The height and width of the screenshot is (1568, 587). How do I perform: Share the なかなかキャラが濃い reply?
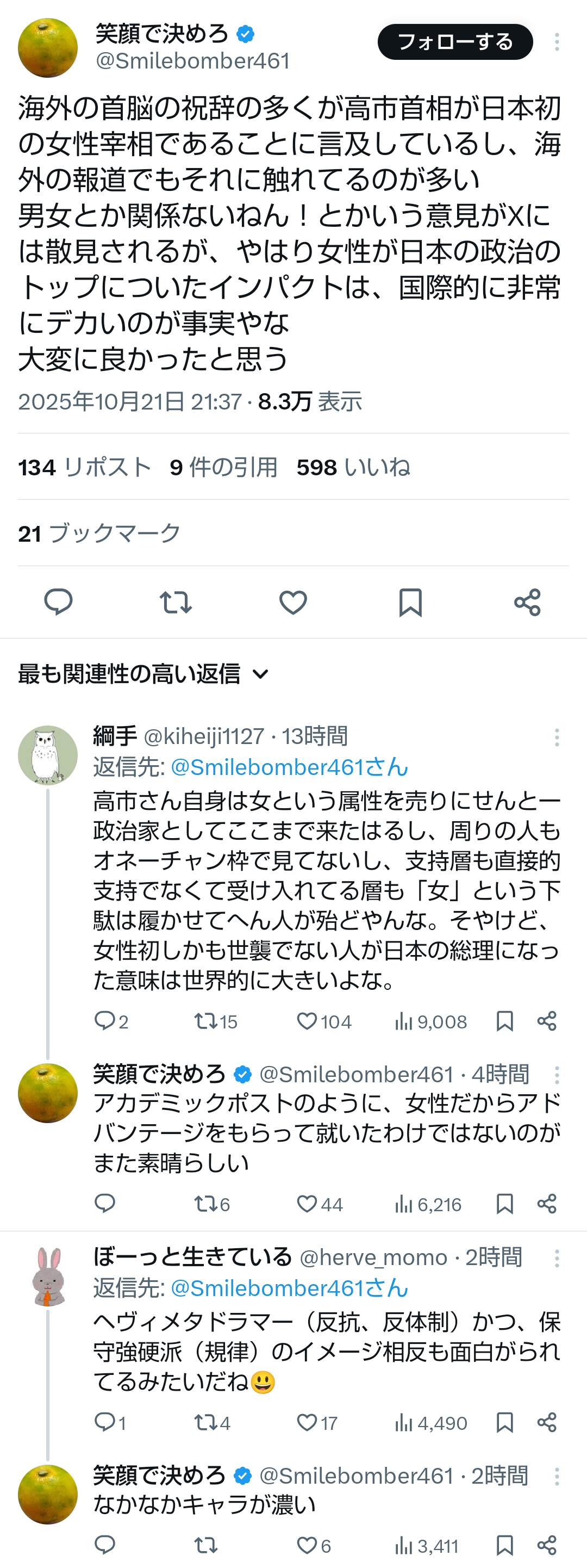(547, 1545)
